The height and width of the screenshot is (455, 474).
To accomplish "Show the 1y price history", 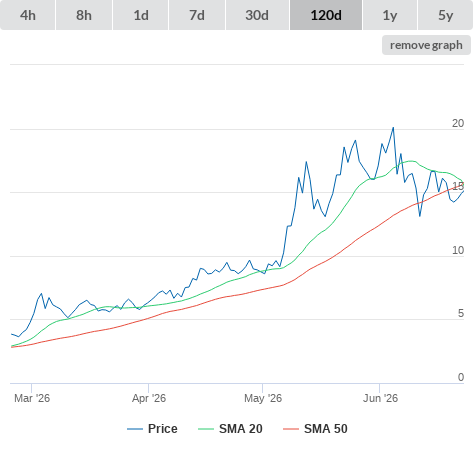I will point(390,15).
